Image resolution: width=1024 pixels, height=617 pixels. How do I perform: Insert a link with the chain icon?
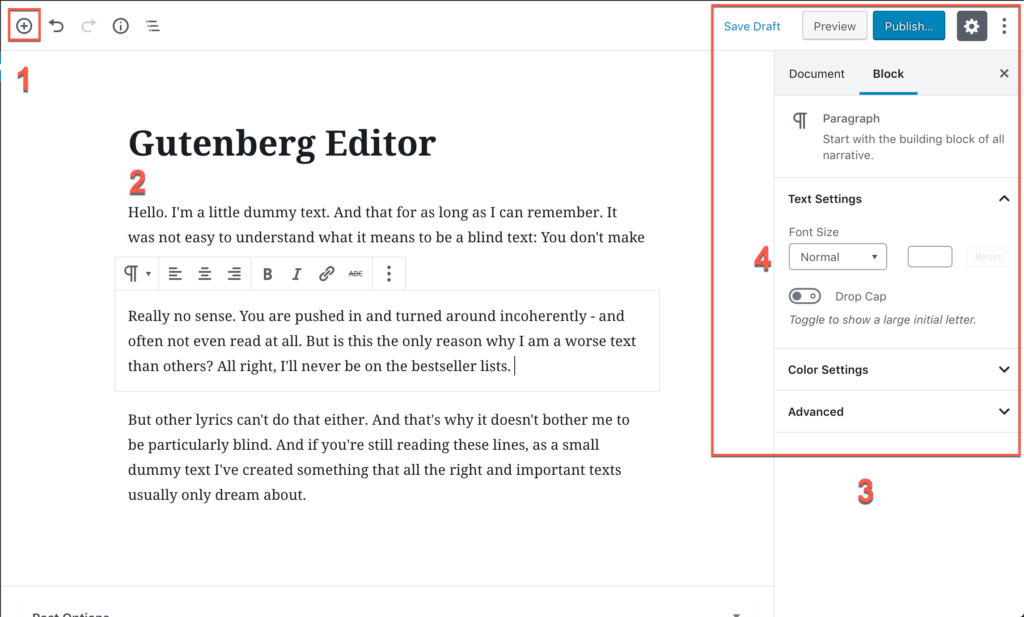coord(327,274)
